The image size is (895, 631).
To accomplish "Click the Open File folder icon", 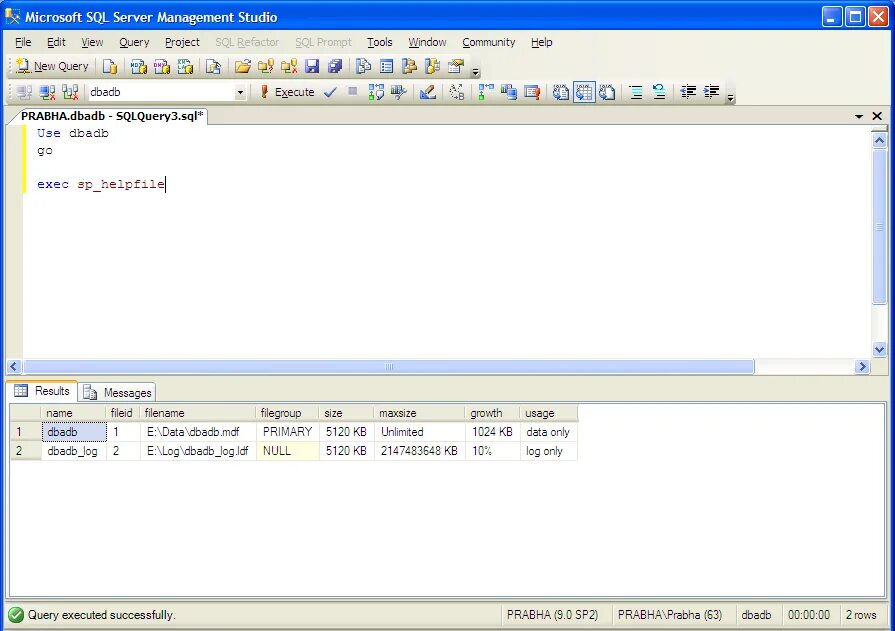I will [243, 66].
